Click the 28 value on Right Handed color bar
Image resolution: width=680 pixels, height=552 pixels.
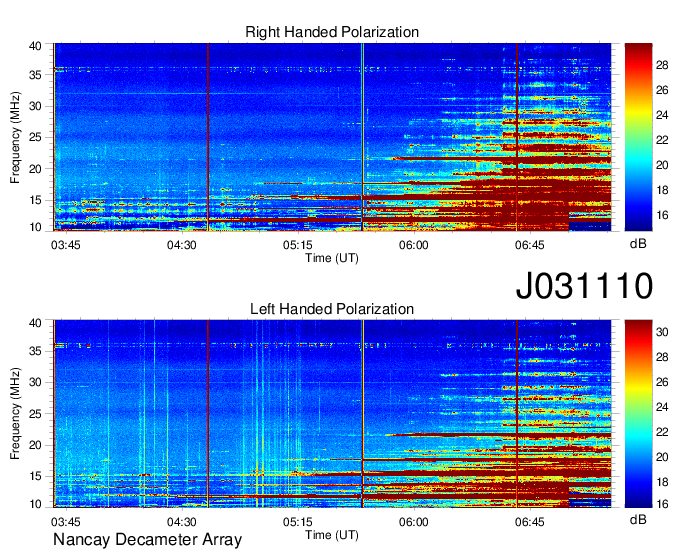[x=662, y=65]
